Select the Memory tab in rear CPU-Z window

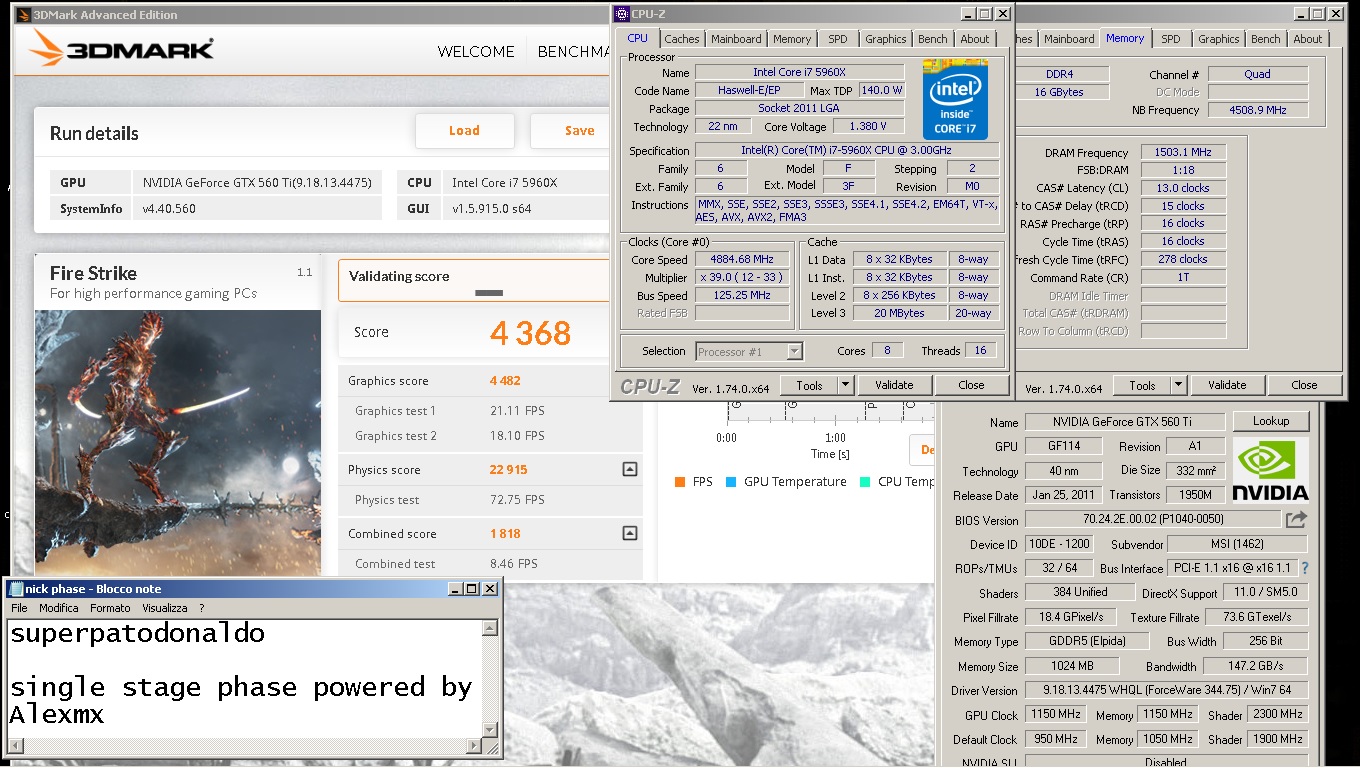[x=1124, y=38]
